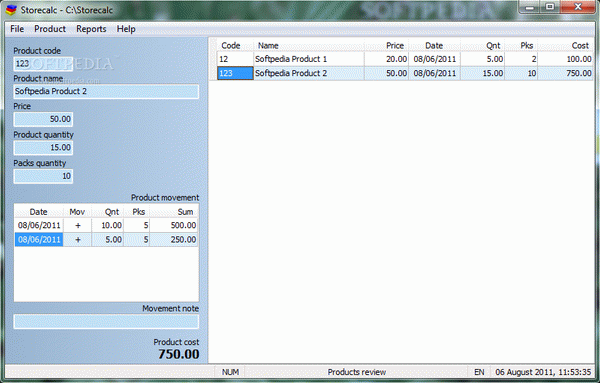The width and height of the screenshot is (600, 383).
Task: Open the Help menu
Action: pos(126,29)
